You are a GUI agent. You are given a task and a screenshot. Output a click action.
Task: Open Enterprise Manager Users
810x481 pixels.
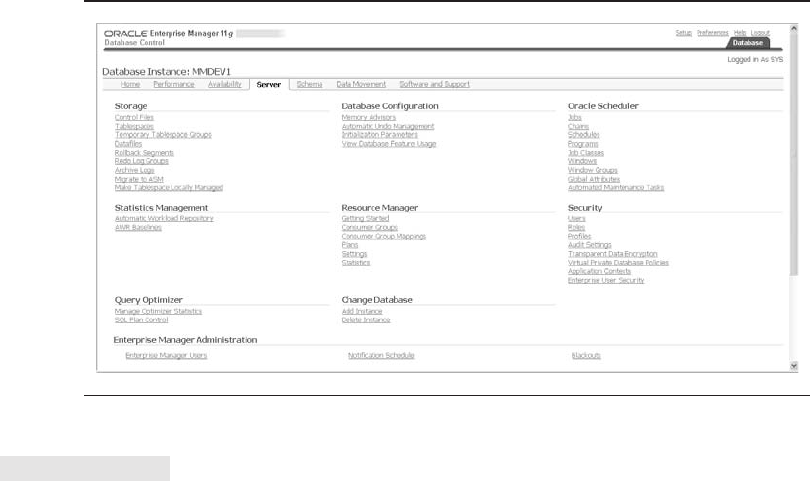point(166,355)
